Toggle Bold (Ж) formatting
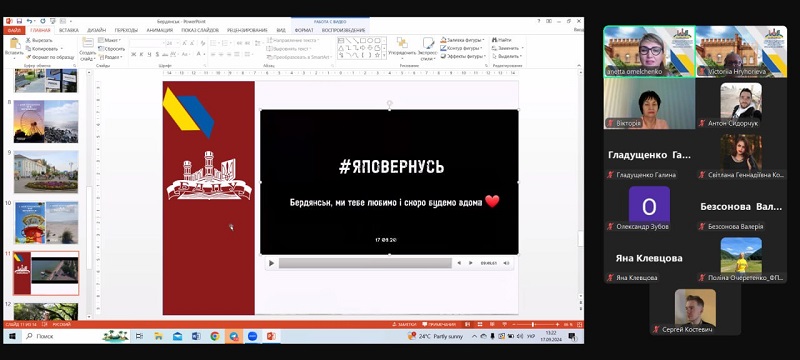This screenshot has width=800, height=360. (x=133, y=54)
